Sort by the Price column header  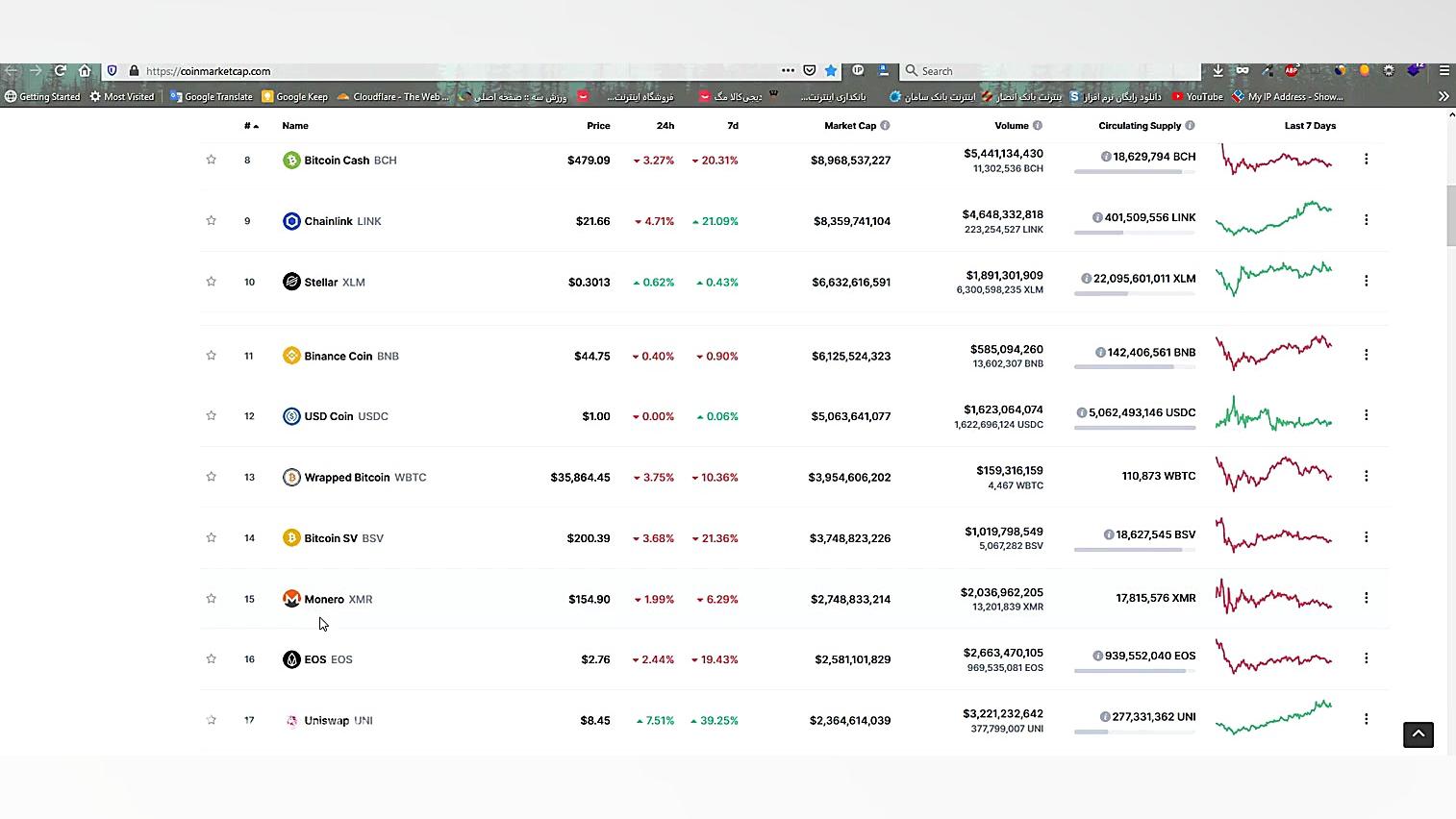pos(598,126)
